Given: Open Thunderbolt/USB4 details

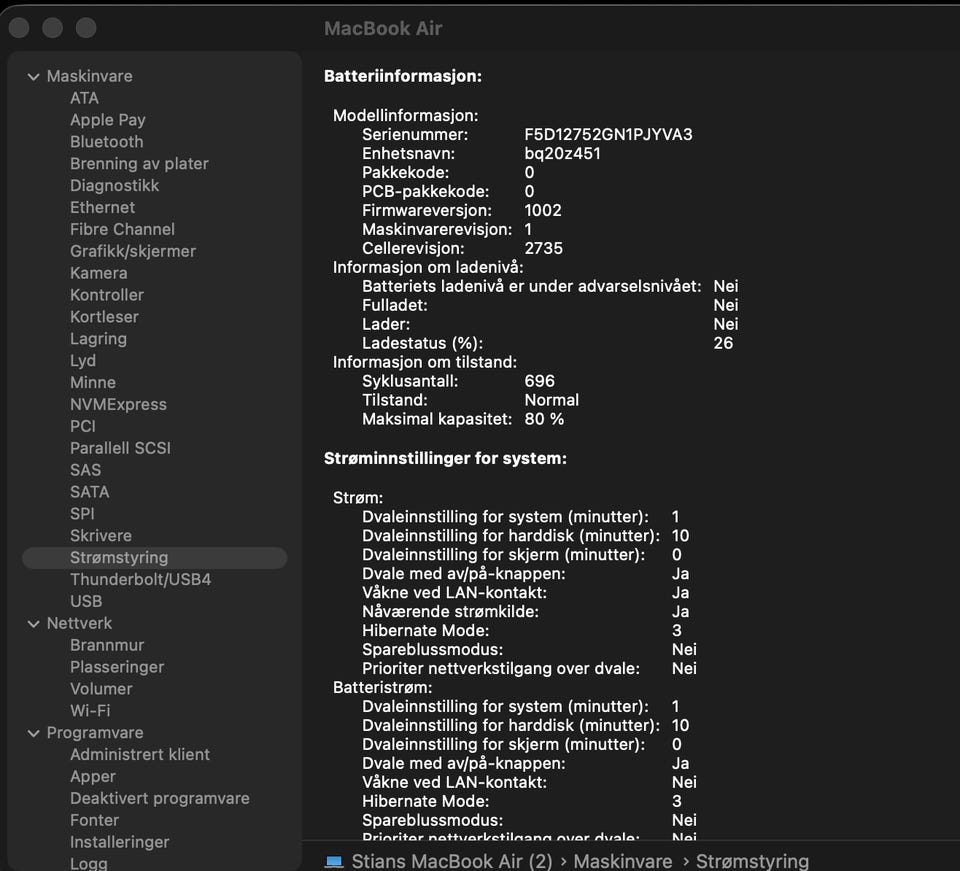Looking at the screenshot, I should (x=140, y=580).
